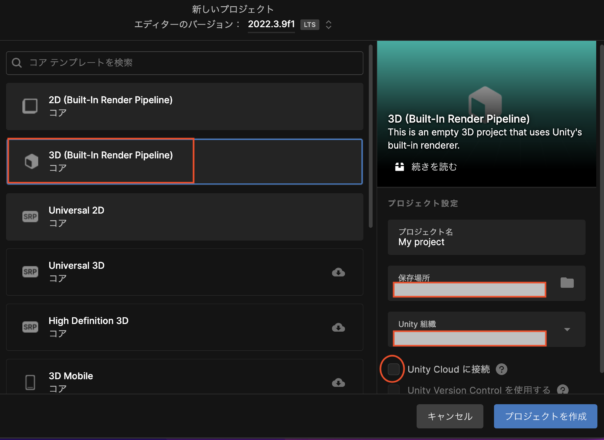Click the template search field
Viewport: 604px width, 440px height.
point(185,63)
